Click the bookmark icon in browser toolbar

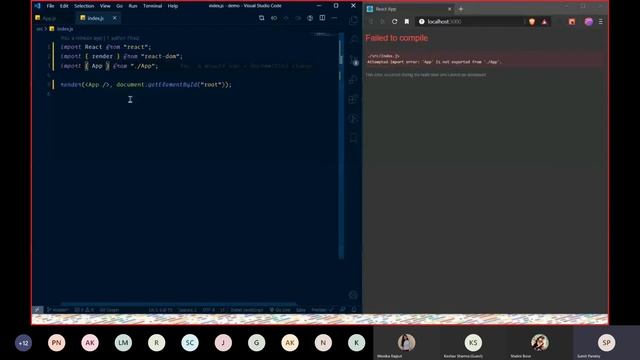(x=407, y=22)
